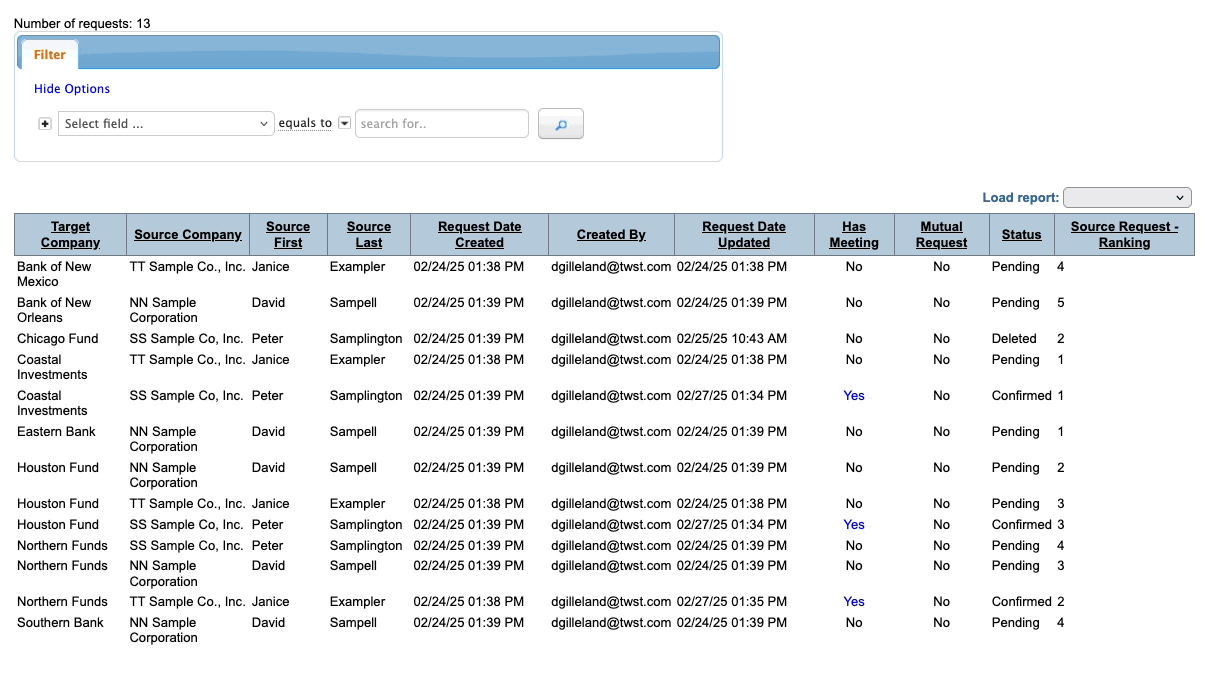Sort by Request Date Updated header
Image resolution: width=1210 pixels, height=674 pixels.
[x=744, y=235]
